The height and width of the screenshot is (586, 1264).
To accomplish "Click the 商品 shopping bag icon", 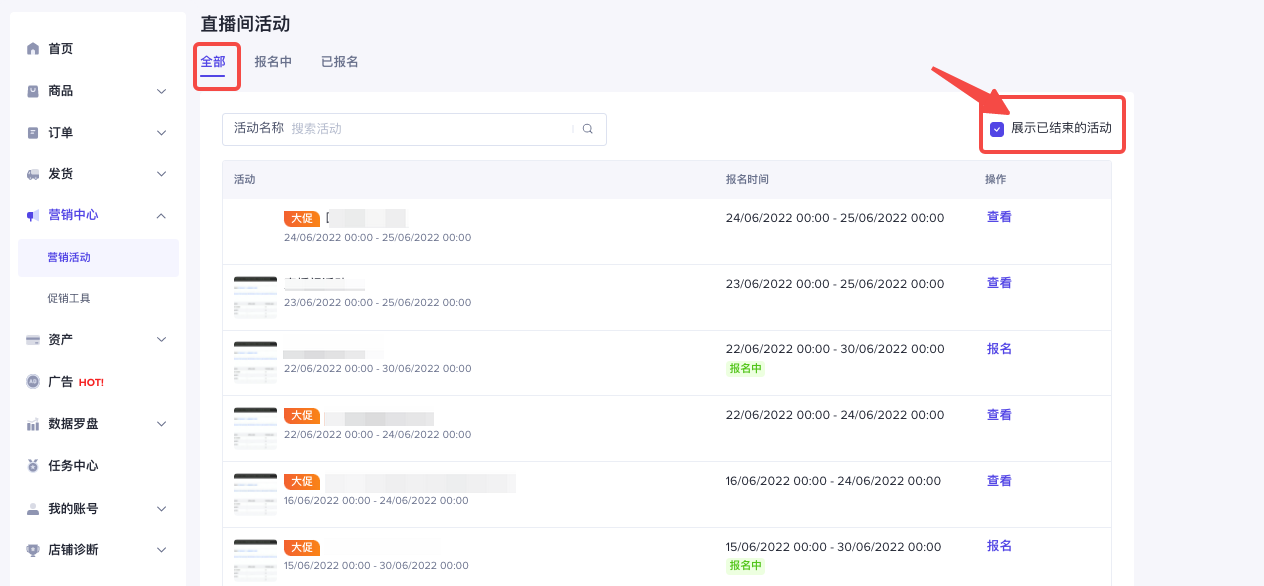I will coord(33,91).
